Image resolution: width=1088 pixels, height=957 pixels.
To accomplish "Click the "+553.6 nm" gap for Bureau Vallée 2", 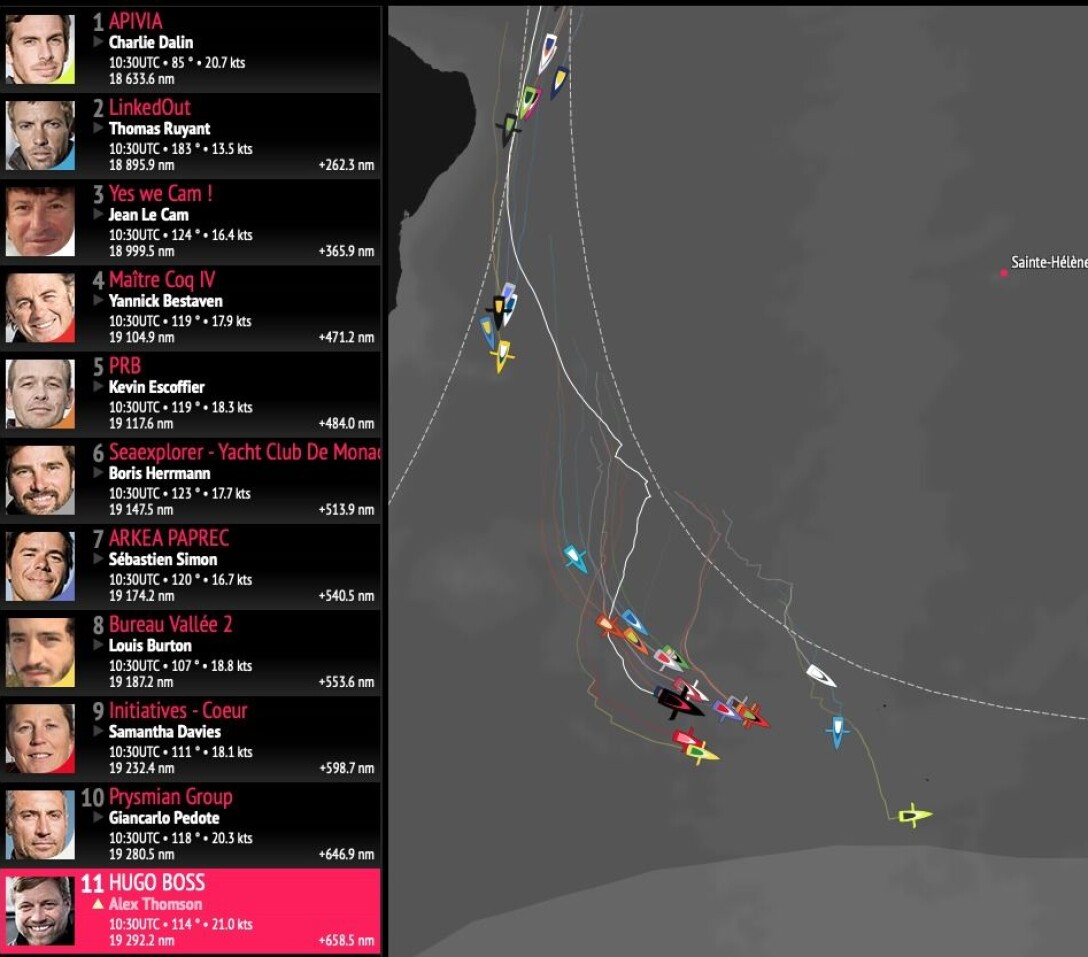I will 346,682.
